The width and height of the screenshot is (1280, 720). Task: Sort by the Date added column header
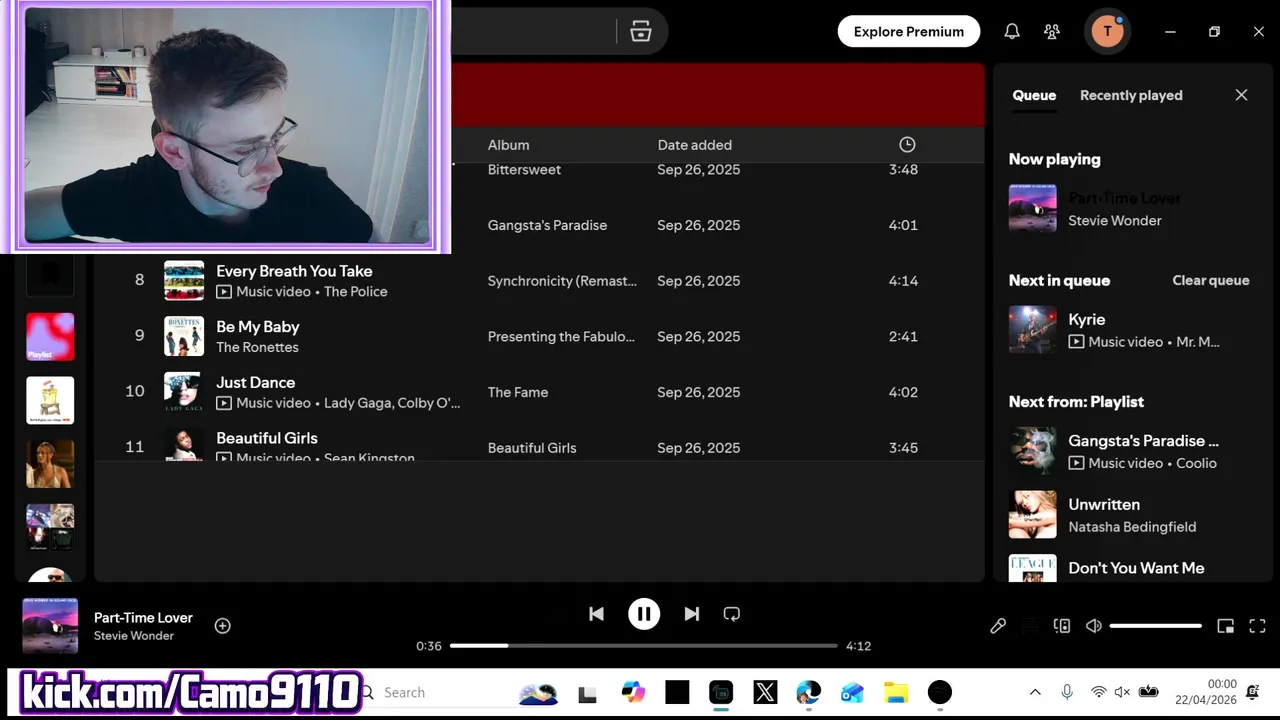(695, 145)
